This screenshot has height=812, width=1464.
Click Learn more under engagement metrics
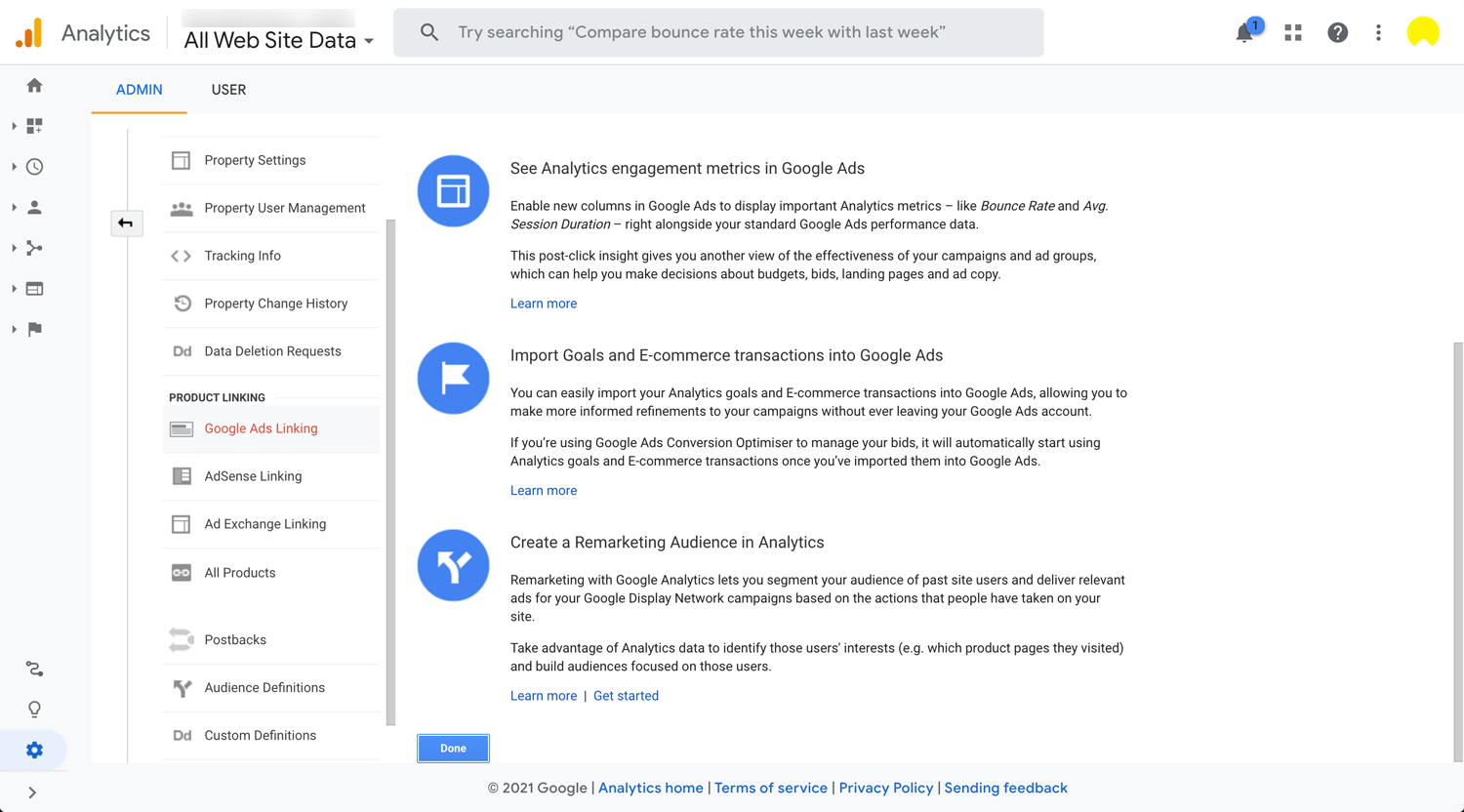[544, 304]
